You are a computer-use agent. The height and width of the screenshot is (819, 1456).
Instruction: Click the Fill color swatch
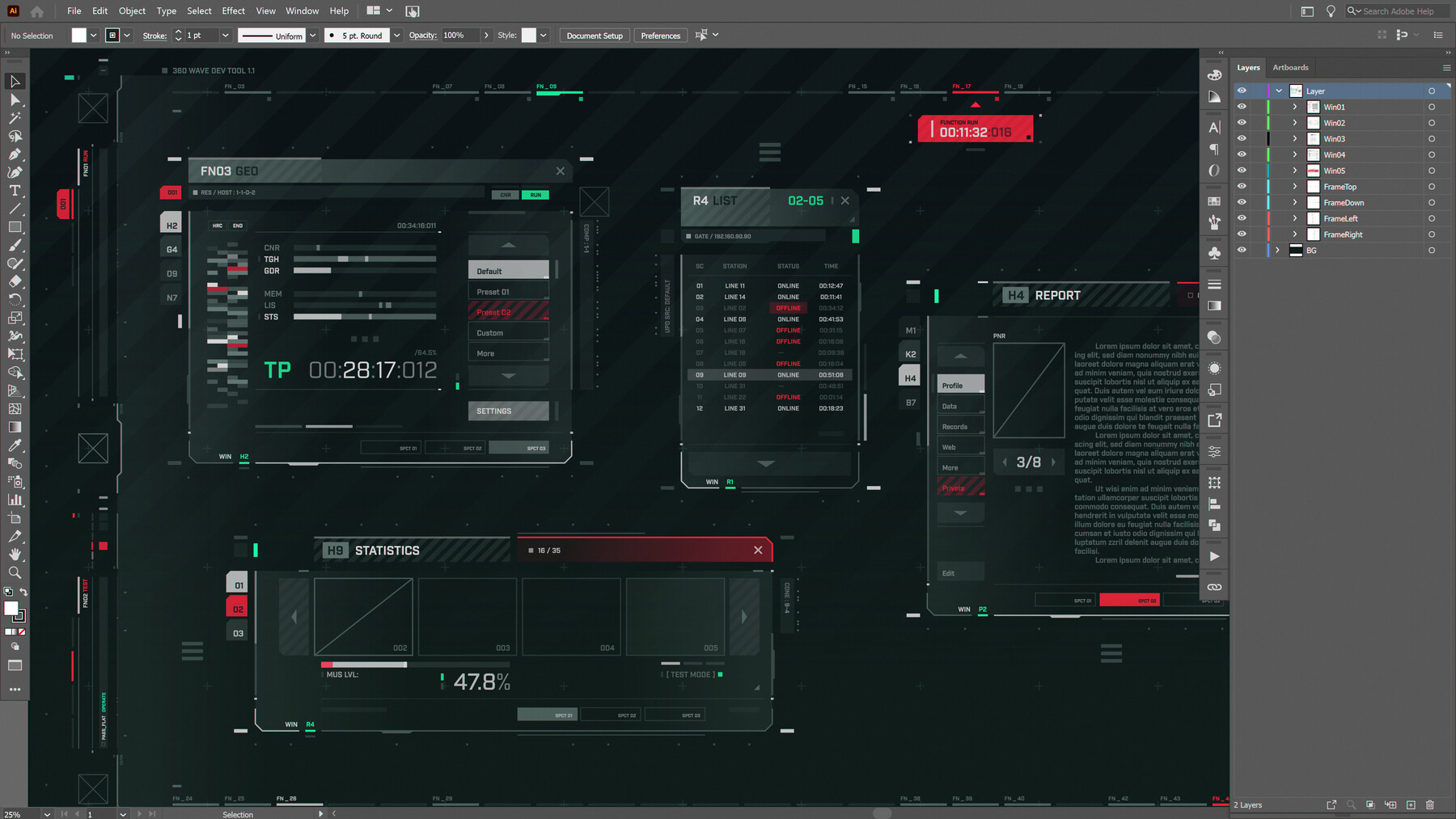click(x=78, y=35)
